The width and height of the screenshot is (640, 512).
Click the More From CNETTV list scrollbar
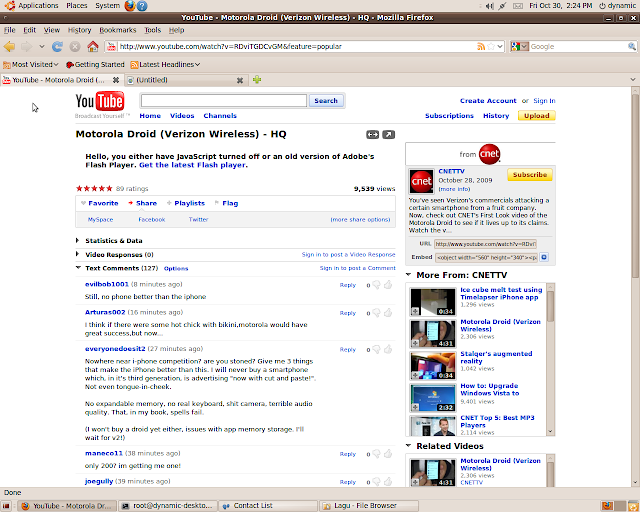[550, 306]
